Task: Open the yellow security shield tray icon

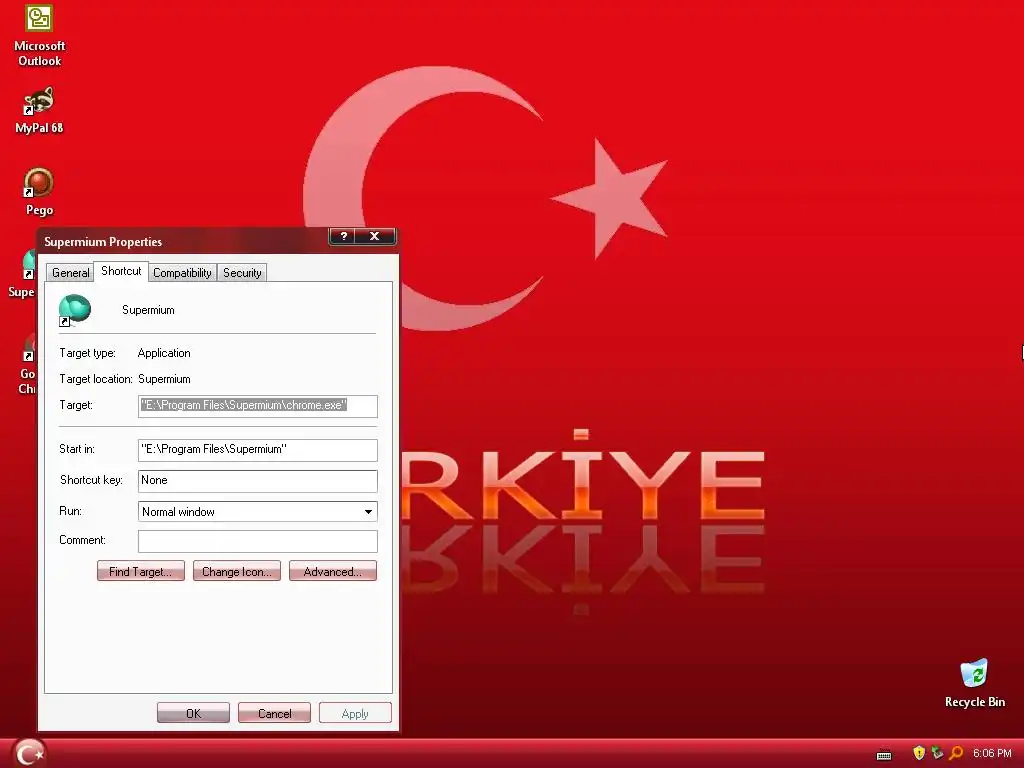Action: (x=919, y=753)
